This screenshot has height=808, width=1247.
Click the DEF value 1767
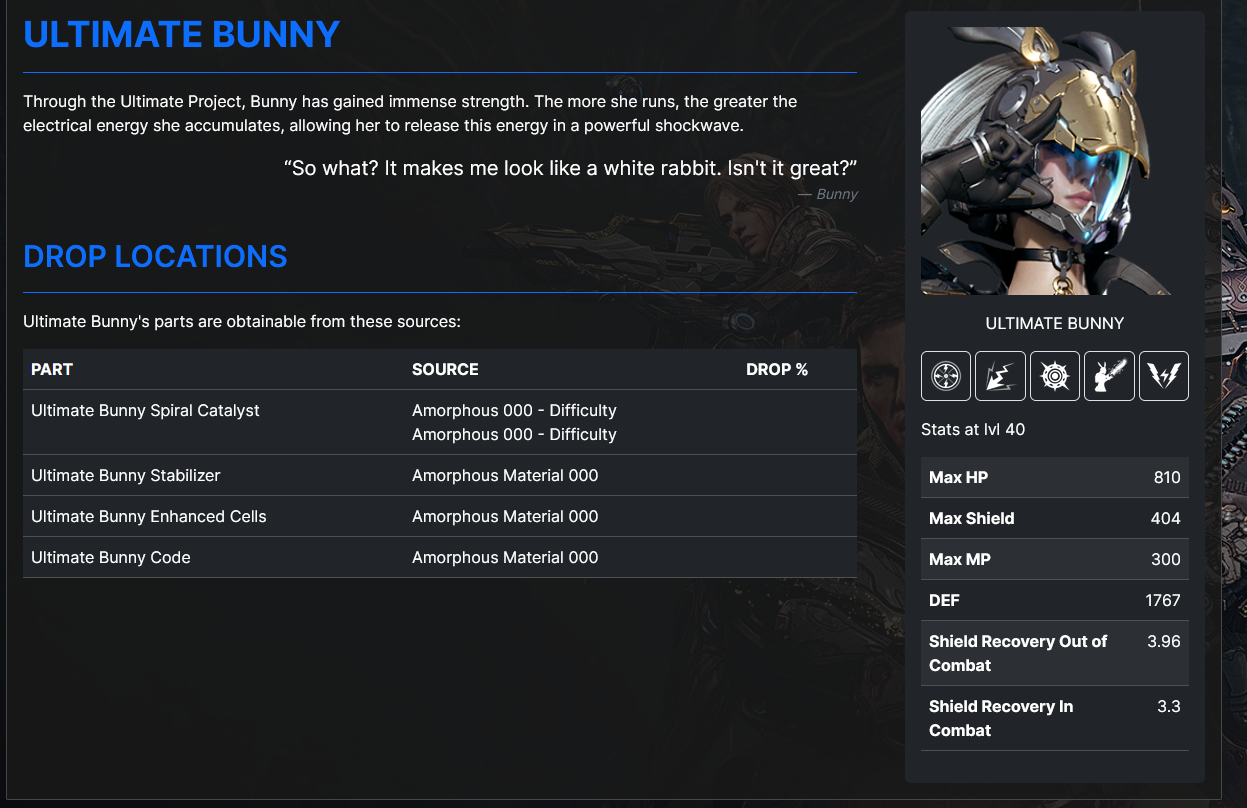click(1163, 600)
